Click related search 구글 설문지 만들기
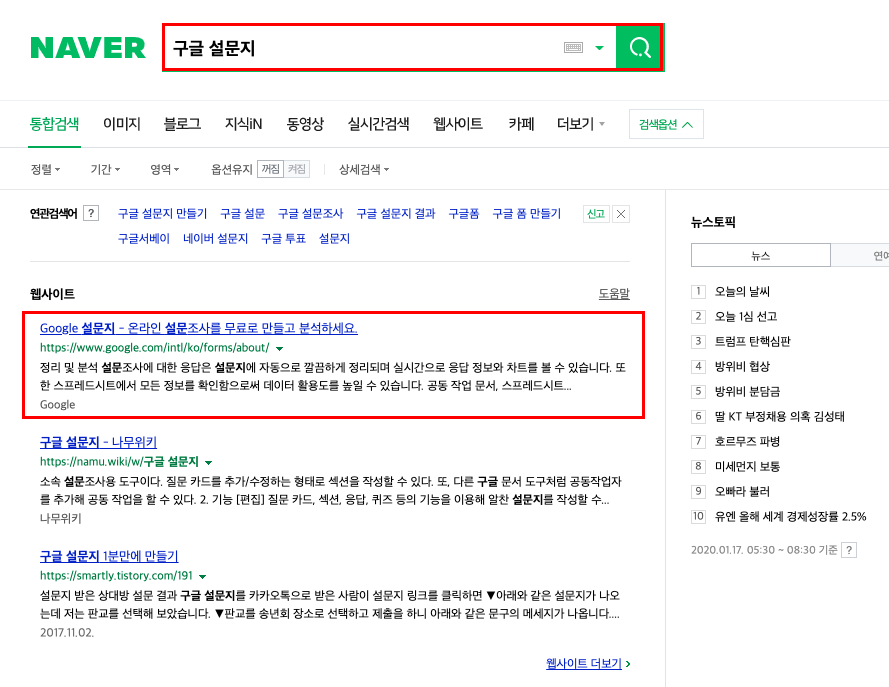Viewport: 889px width, 687px height. pyautogui.click(x=162, y=214)
